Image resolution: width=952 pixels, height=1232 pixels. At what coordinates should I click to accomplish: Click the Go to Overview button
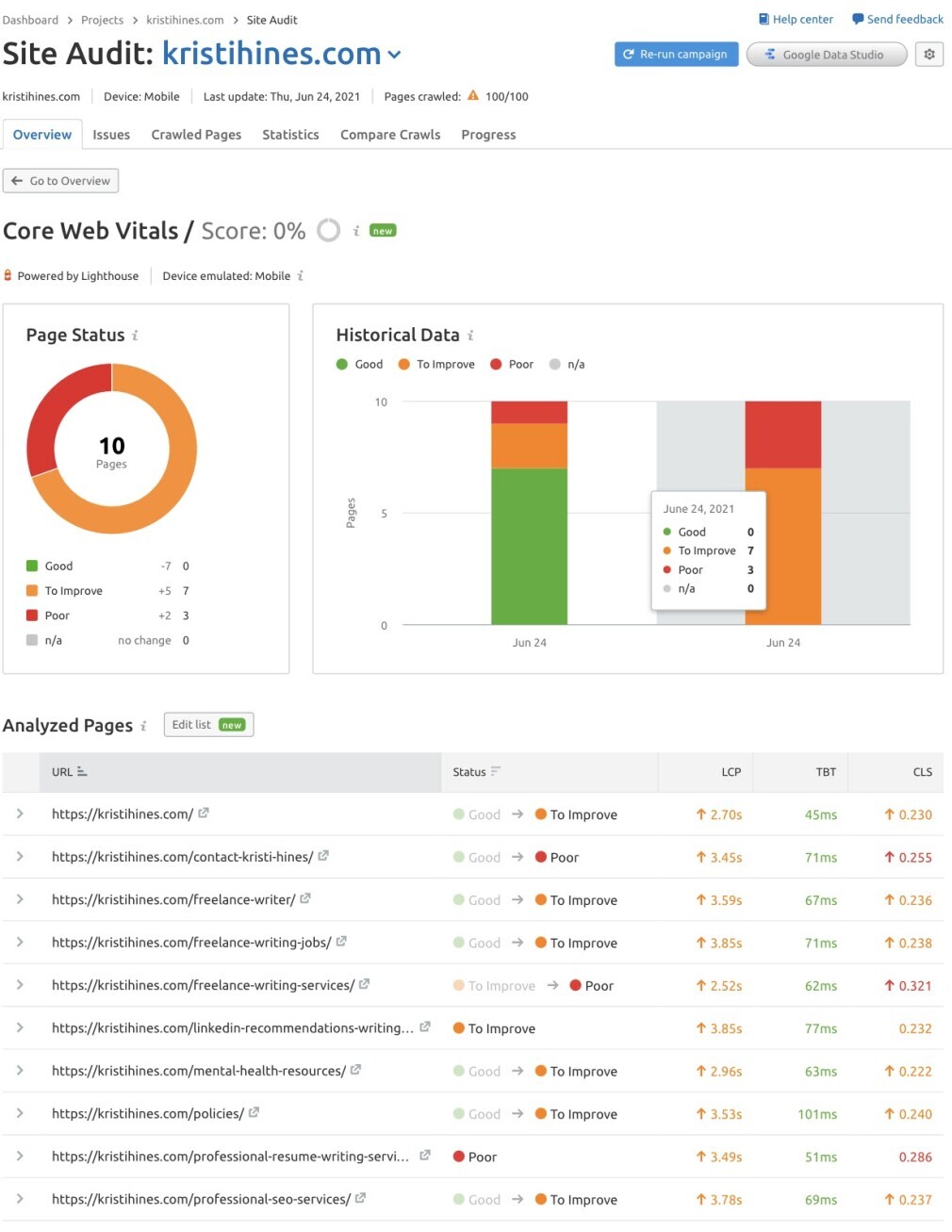pyautogui.click(x=61, y=181)
